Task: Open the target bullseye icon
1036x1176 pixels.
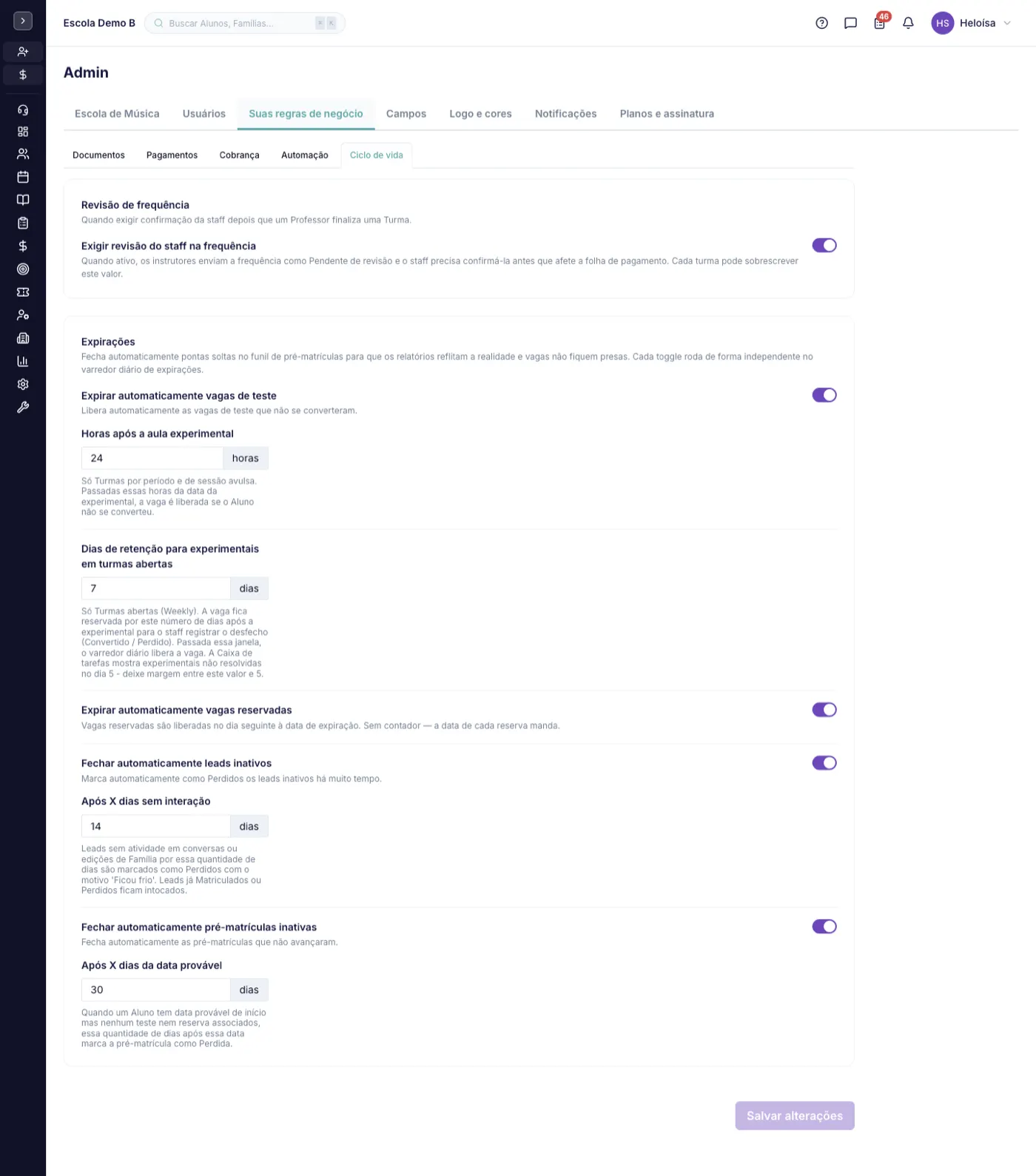Action: coord(23,269)
